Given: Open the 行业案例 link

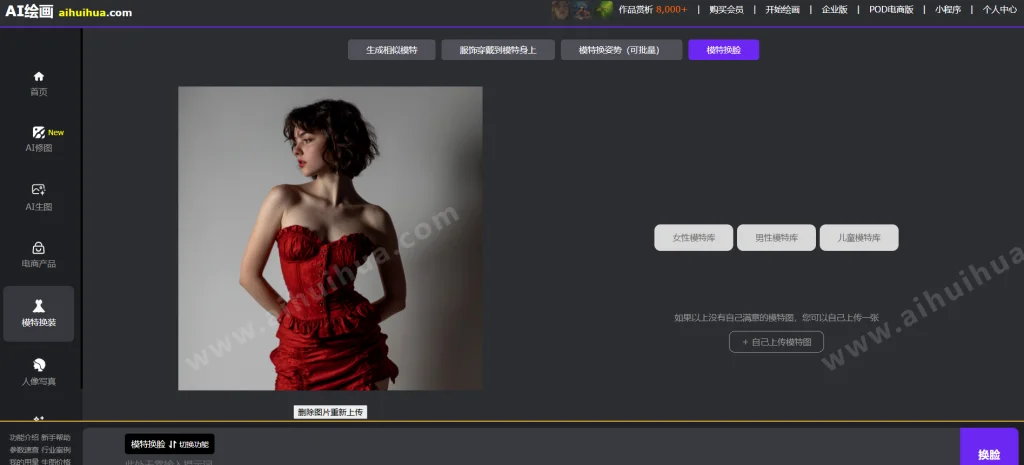Looking at the screenshot, I should click(x=56, y=450).
